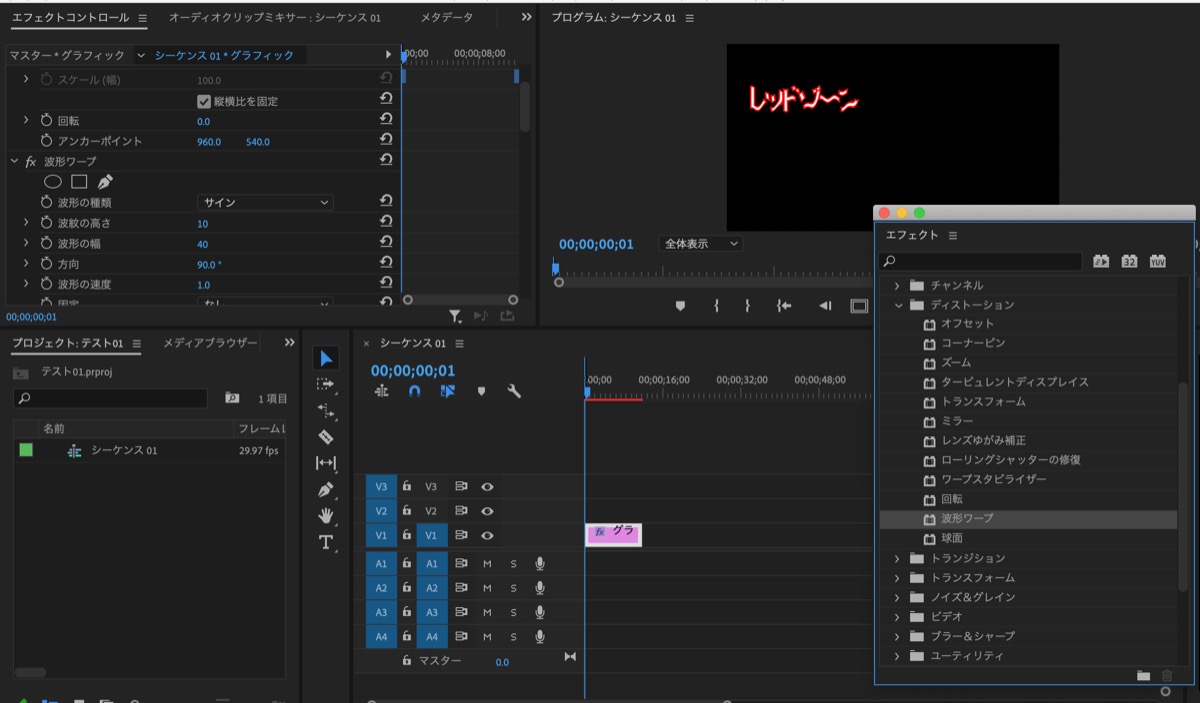Click the Effects panel search field
This screenshot has height=703, width=1200.
pos(981,262)
